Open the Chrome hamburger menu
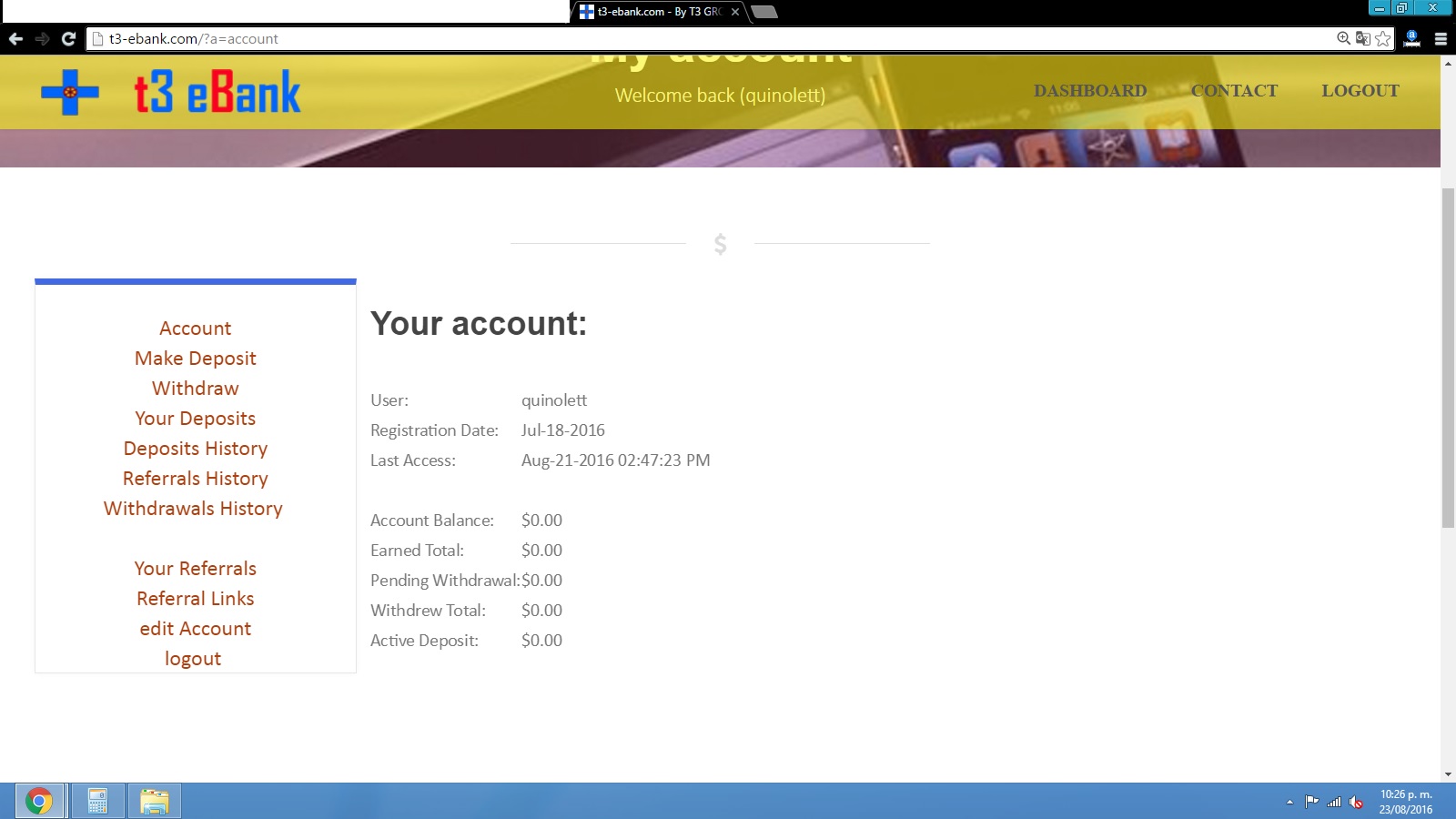 (x=1441, y=39)
